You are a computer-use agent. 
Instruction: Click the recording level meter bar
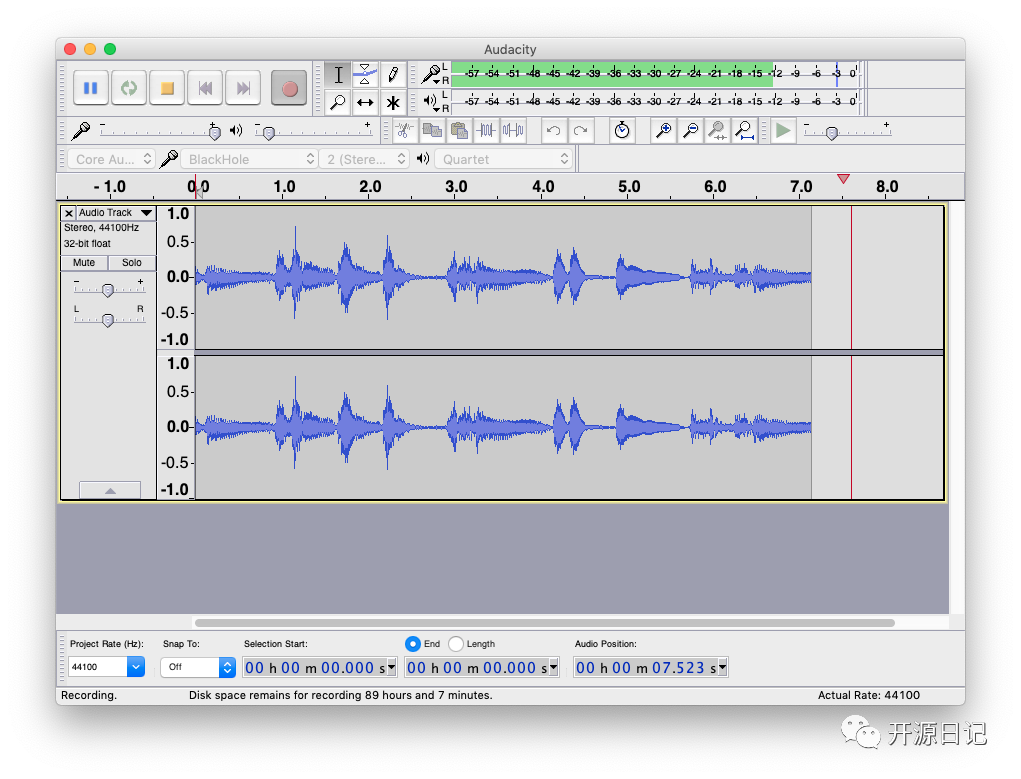(654, 74)
